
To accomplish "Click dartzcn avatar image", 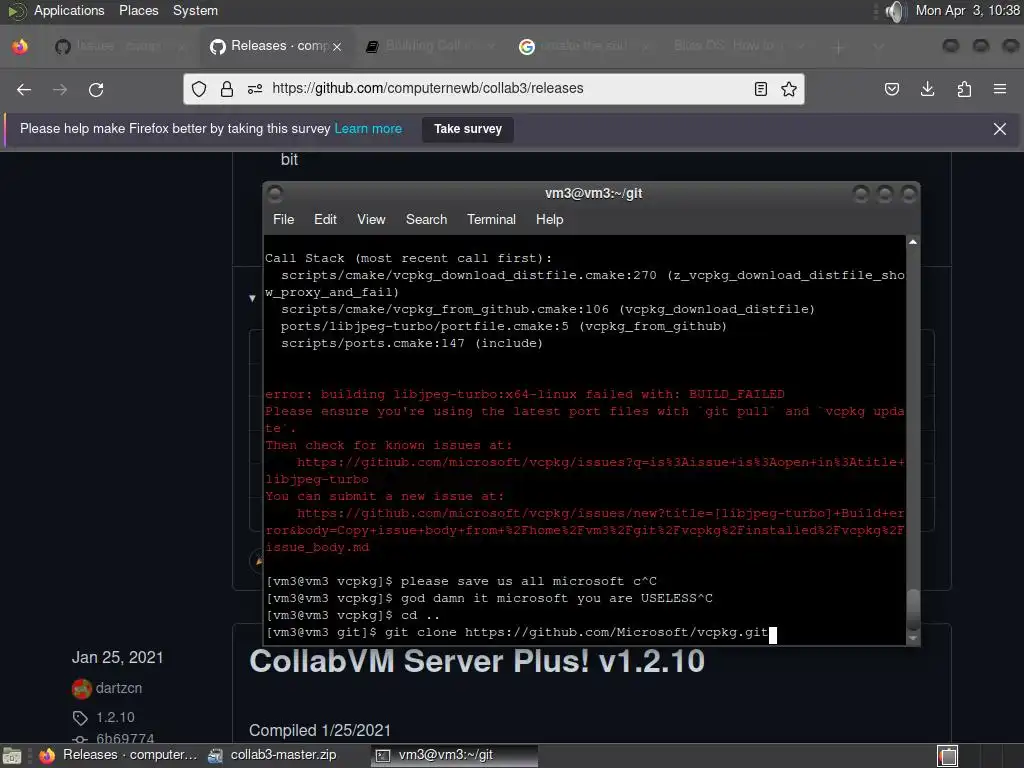I will [82, 688].
